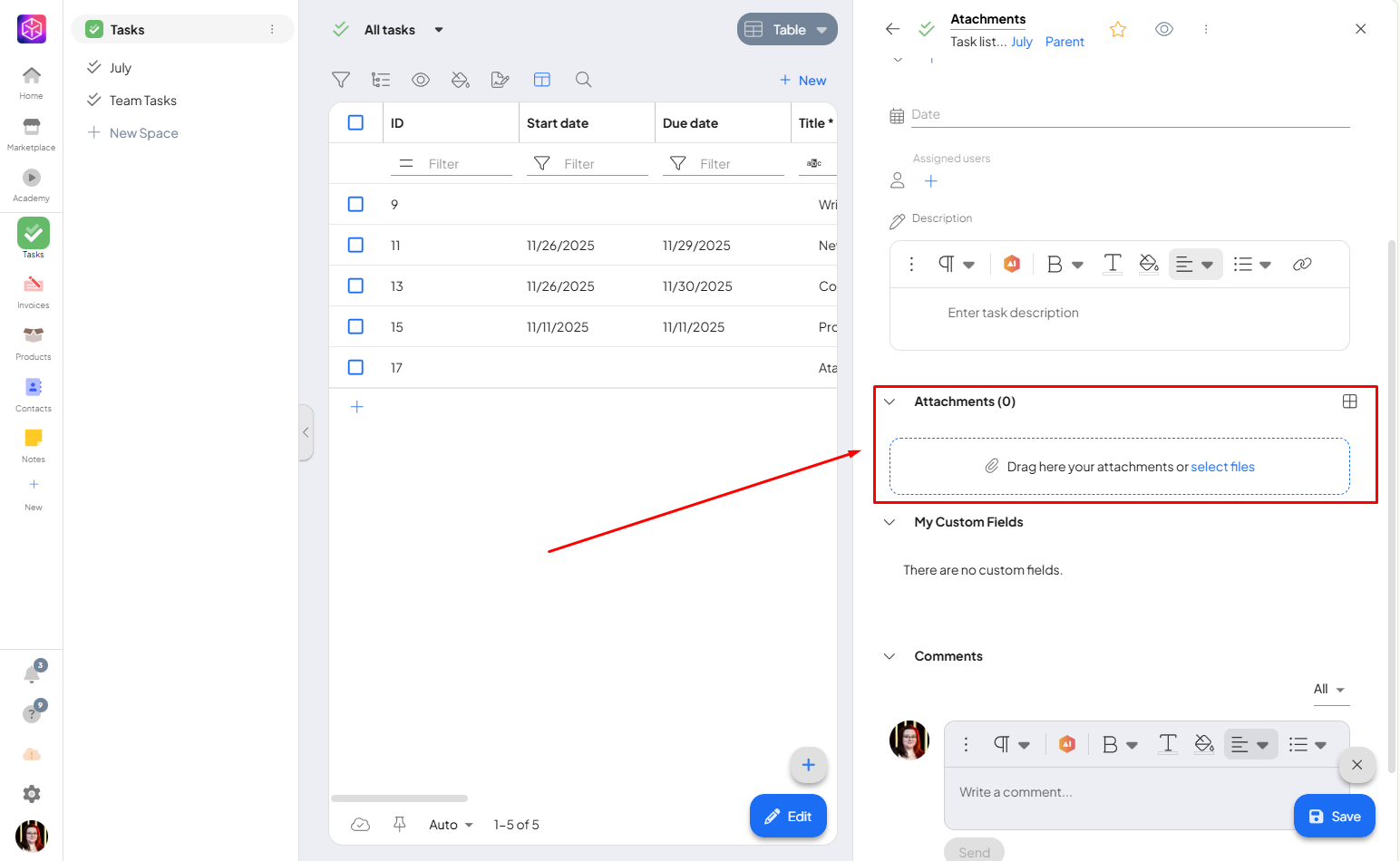Viewport: 1400px width, 861px height.
Task: Open the All comments filter dropdown
Action: [x=1329, y=689]
